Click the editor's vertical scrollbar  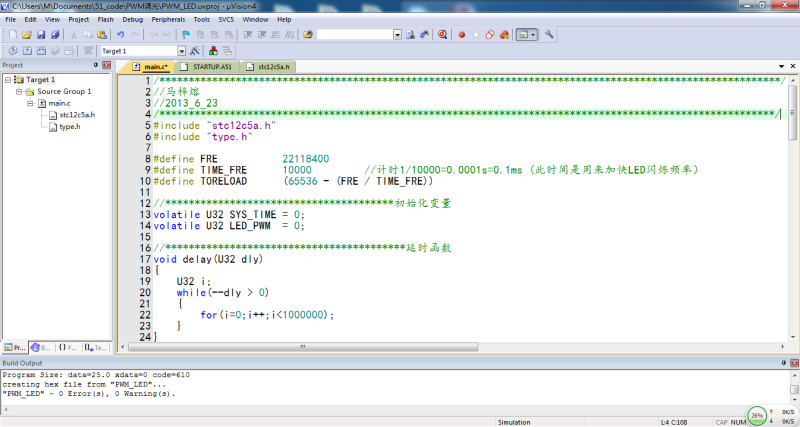click(x=793, y=200)
